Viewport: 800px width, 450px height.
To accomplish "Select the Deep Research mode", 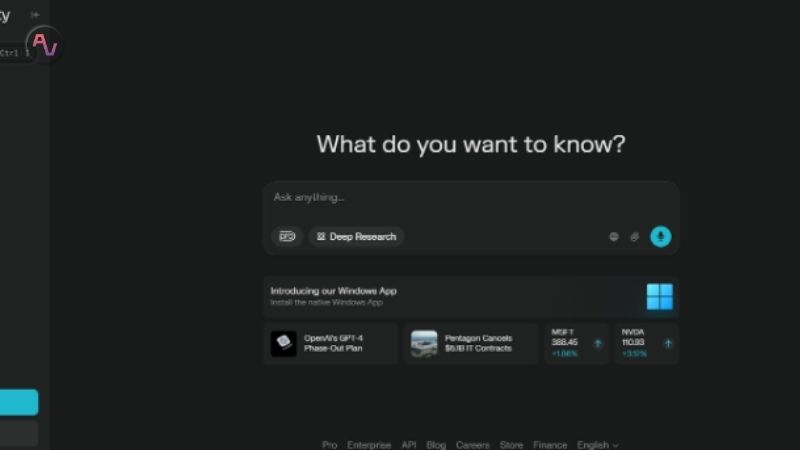I will click(356, 237).
